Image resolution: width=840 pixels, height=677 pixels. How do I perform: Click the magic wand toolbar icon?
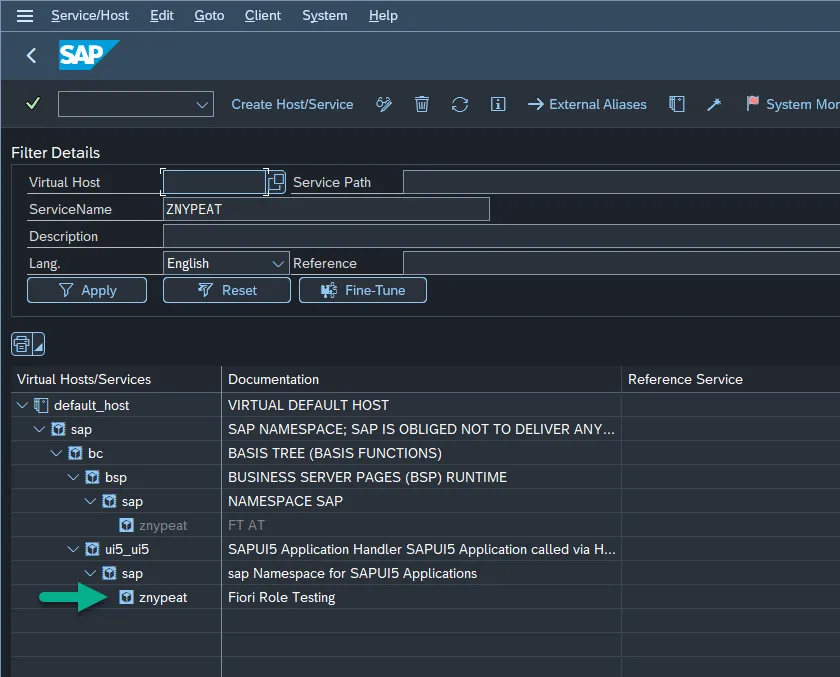[714, 104]
